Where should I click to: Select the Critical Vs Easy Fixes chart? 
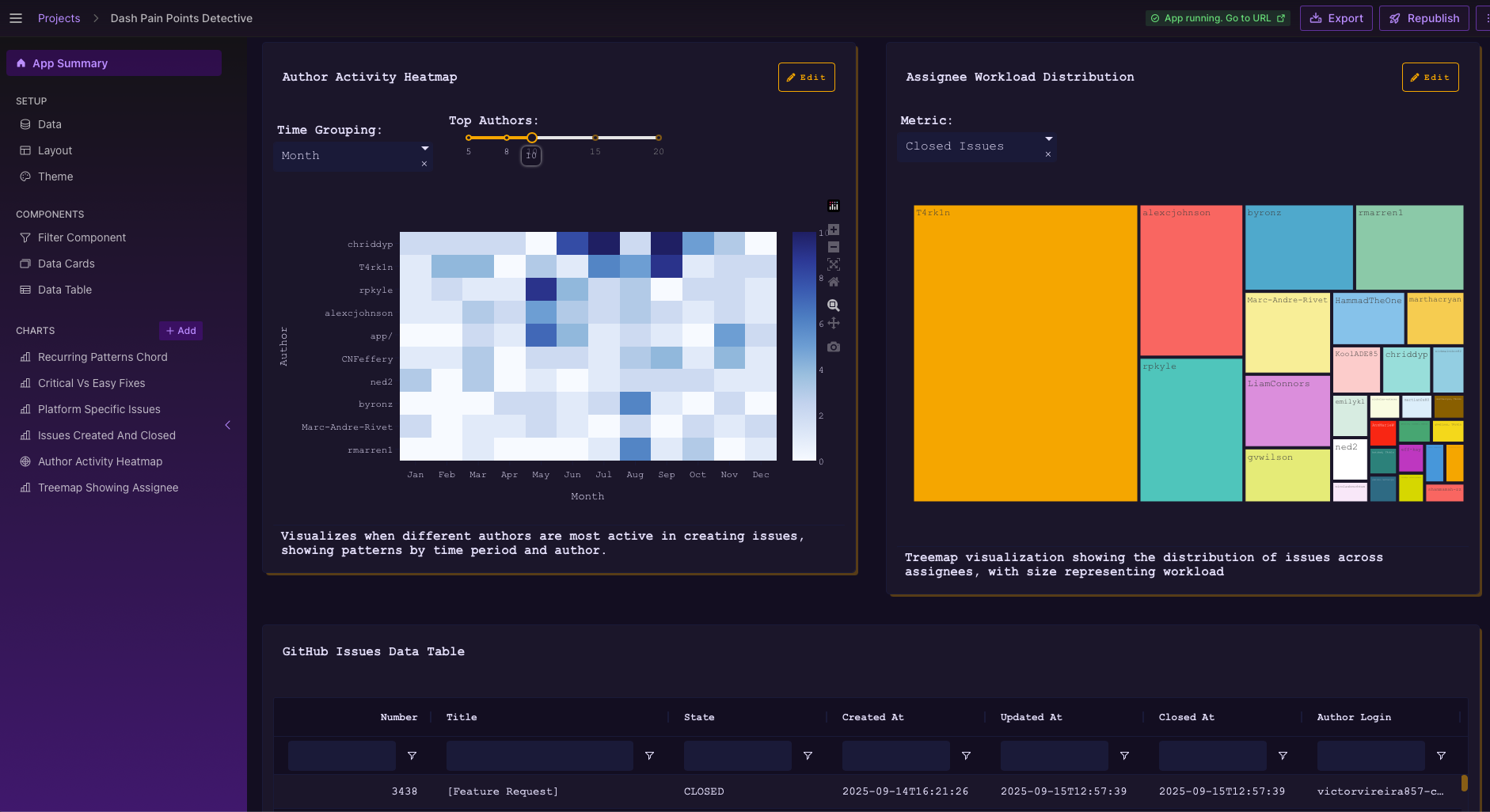click(91, 383)
